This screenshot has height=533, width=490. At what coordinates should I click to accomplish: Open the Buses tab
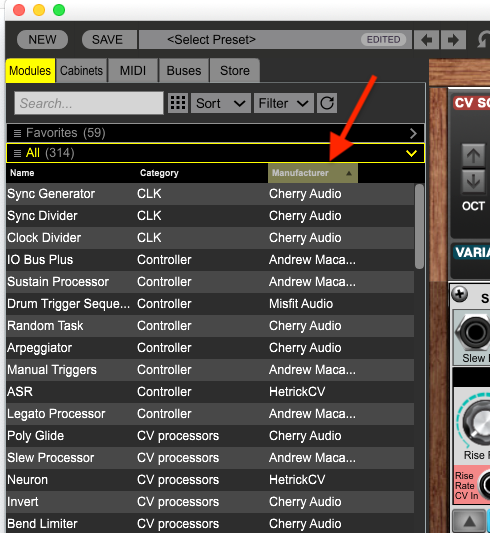coord(184,71)
